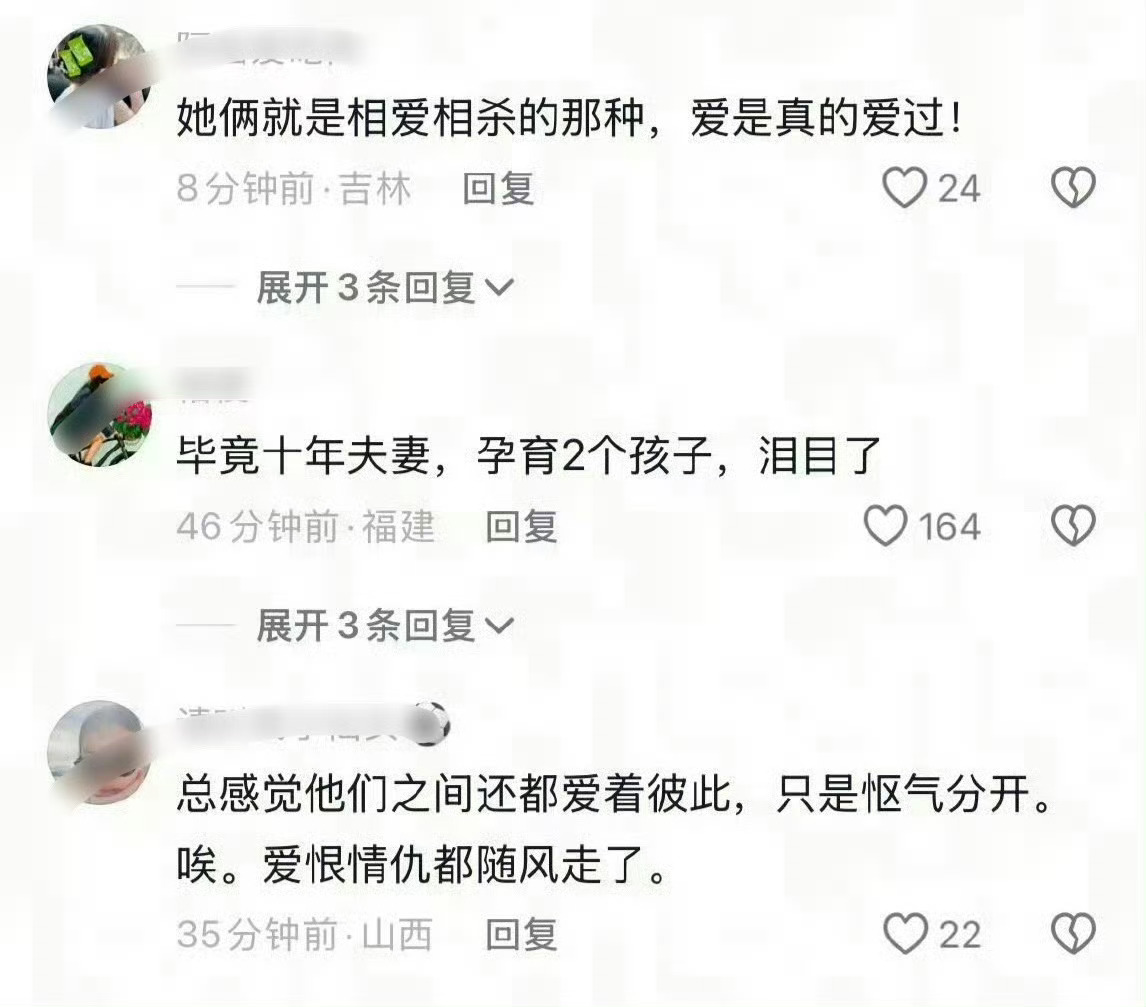This screenshot has height=1007, width=1146.
Task: Tap the comment text 总感觉他们之间还都爱着彼此
Action: 454,794
